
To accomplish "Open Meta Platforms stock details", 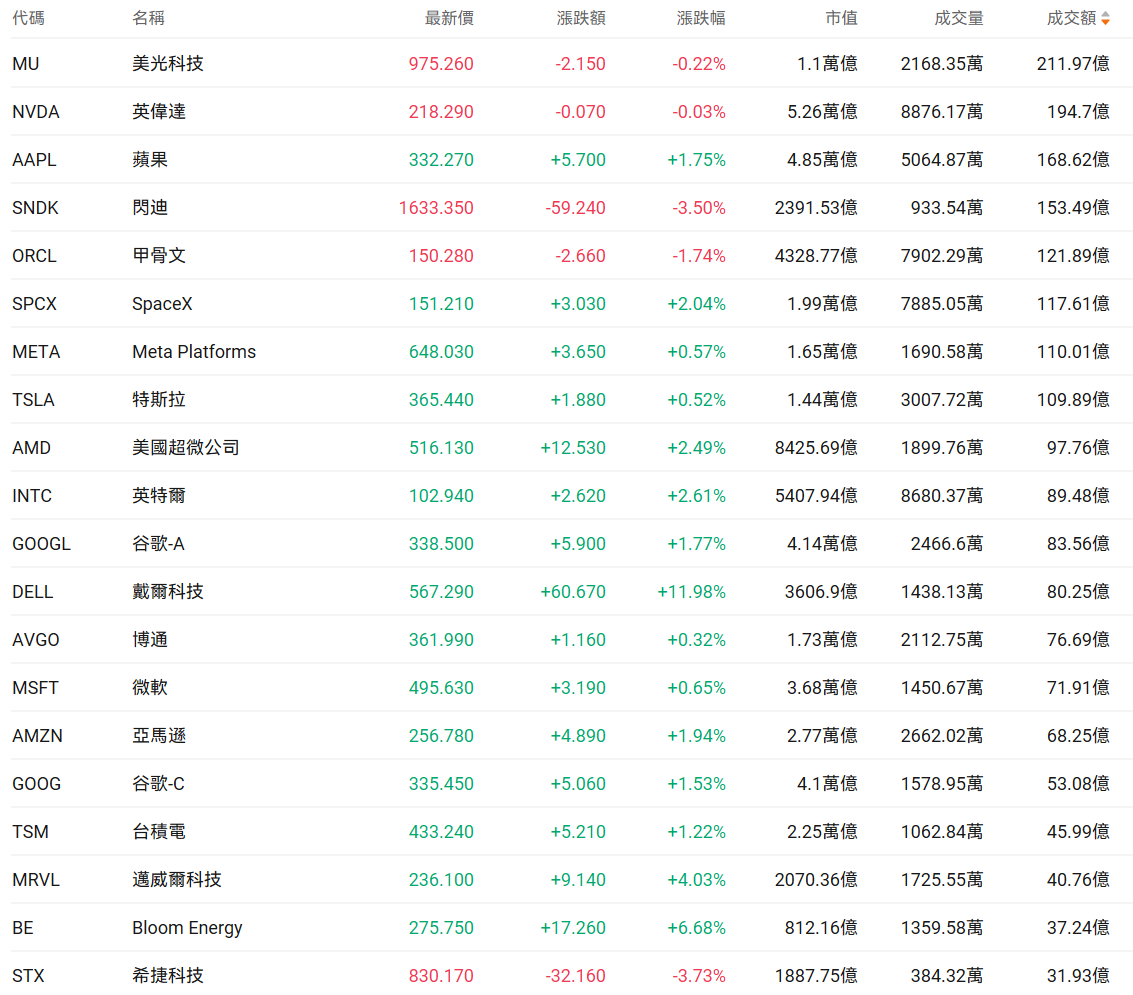I will click(x=194, y=351).
